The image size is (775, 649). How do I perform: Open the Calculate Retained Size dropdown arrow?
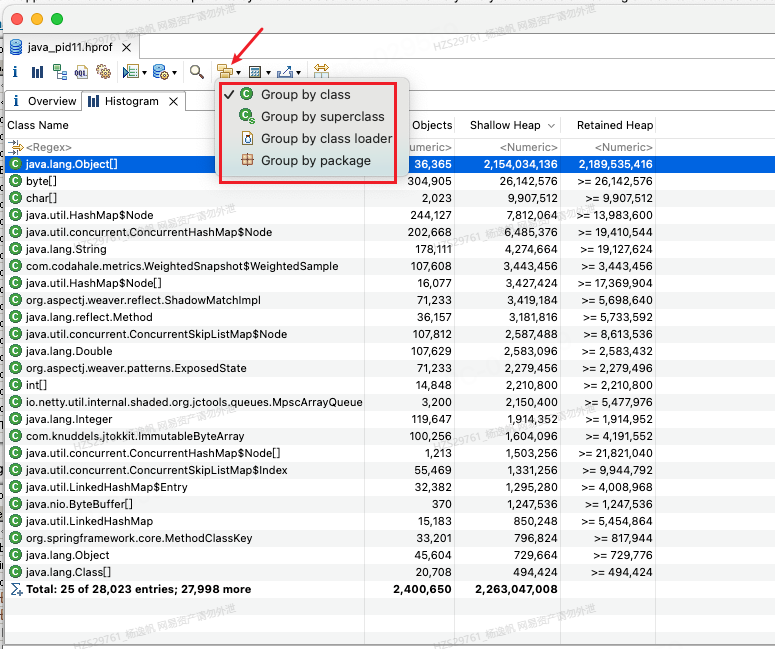click(x=268, y=73)
